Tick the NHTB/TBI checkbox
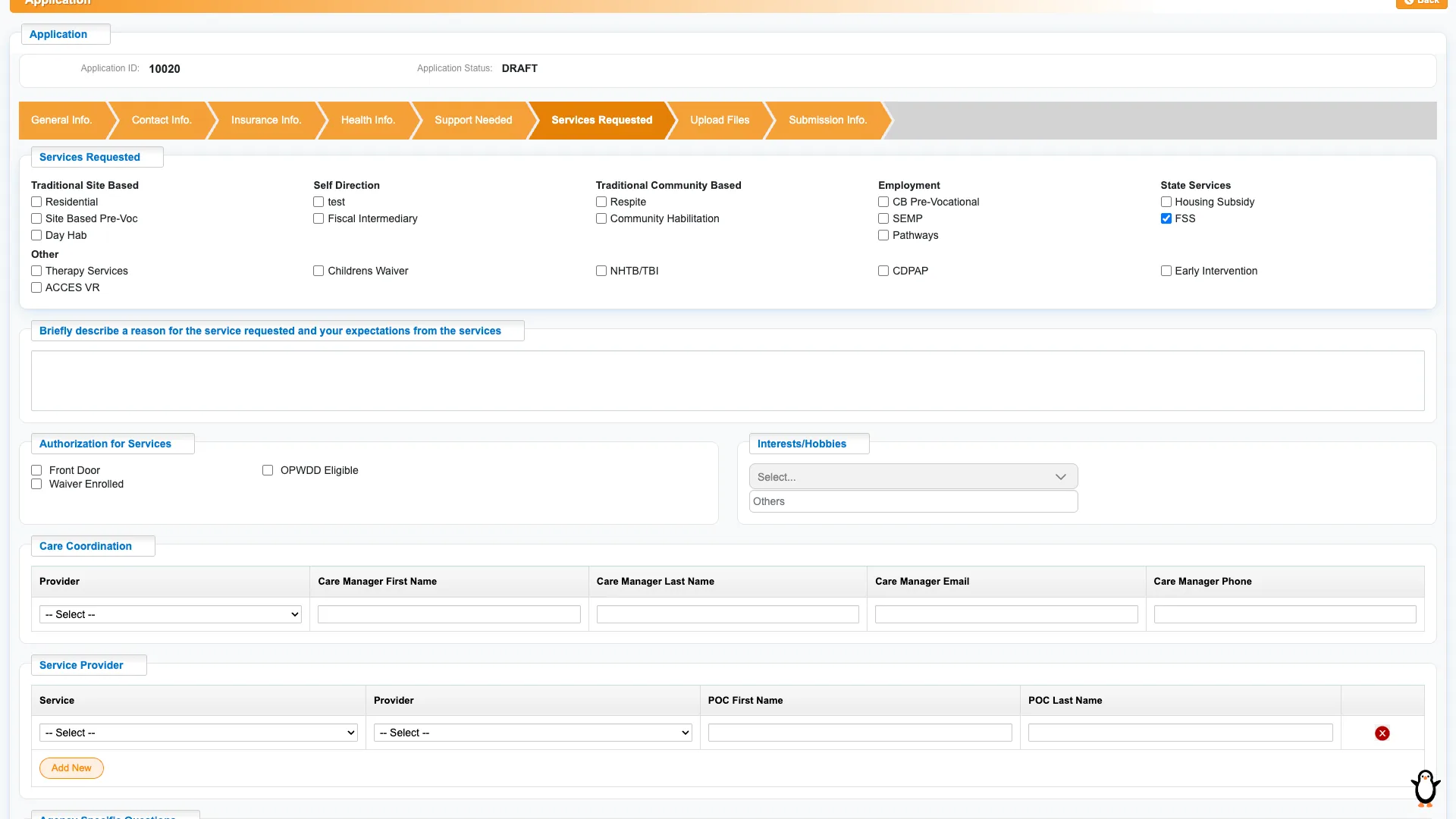 coord(601,271)
